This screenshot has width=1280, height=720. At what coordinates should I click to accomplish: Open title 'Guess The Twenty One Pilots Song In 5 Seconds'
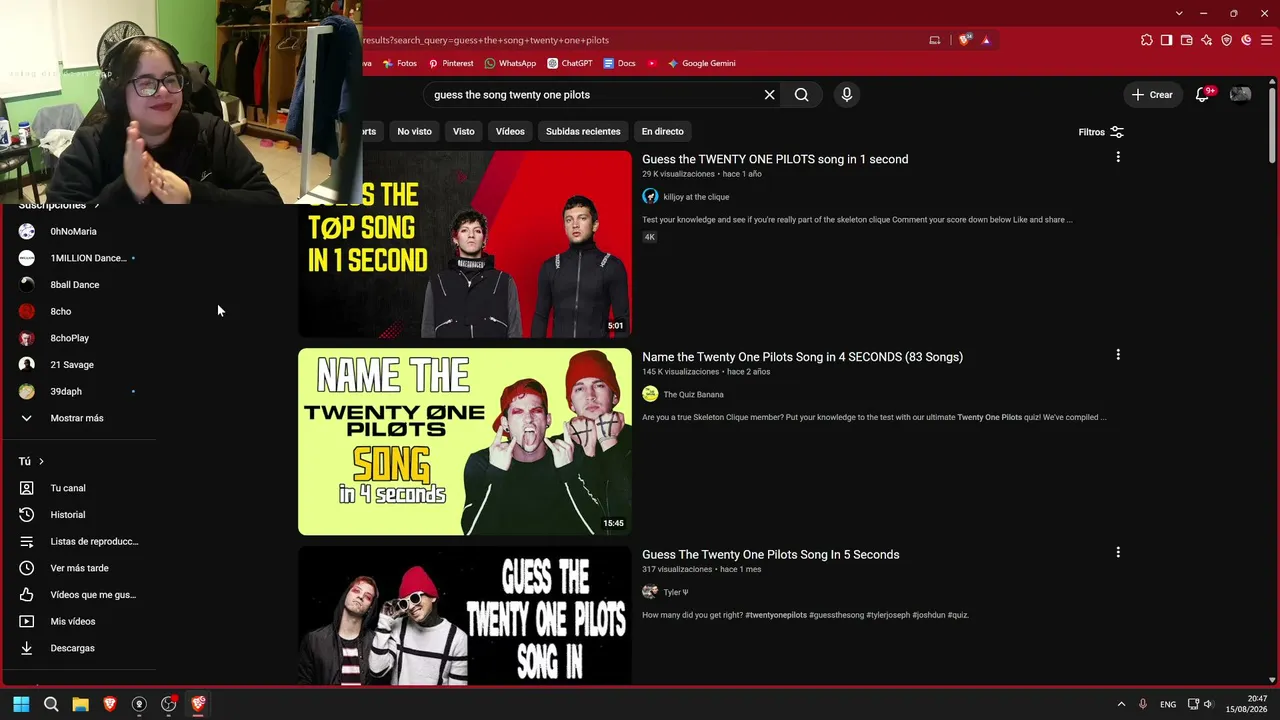coord(770,555)
